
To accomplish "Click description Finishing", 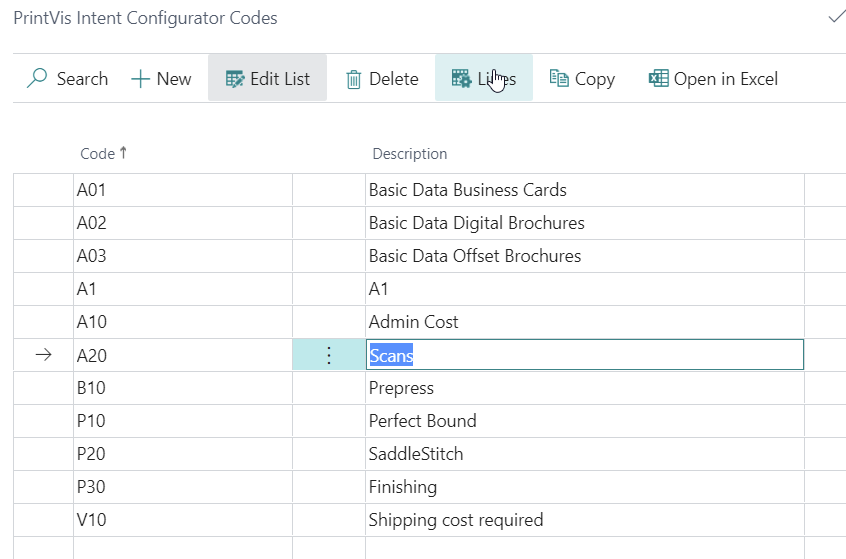I will point(402,487).
